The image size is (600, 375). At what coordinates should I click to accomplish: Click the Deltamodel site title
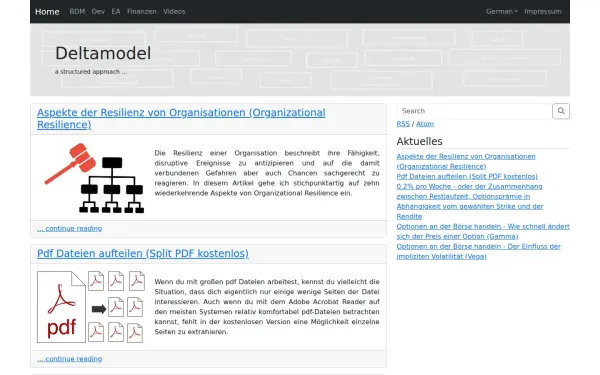coord(103,53)
